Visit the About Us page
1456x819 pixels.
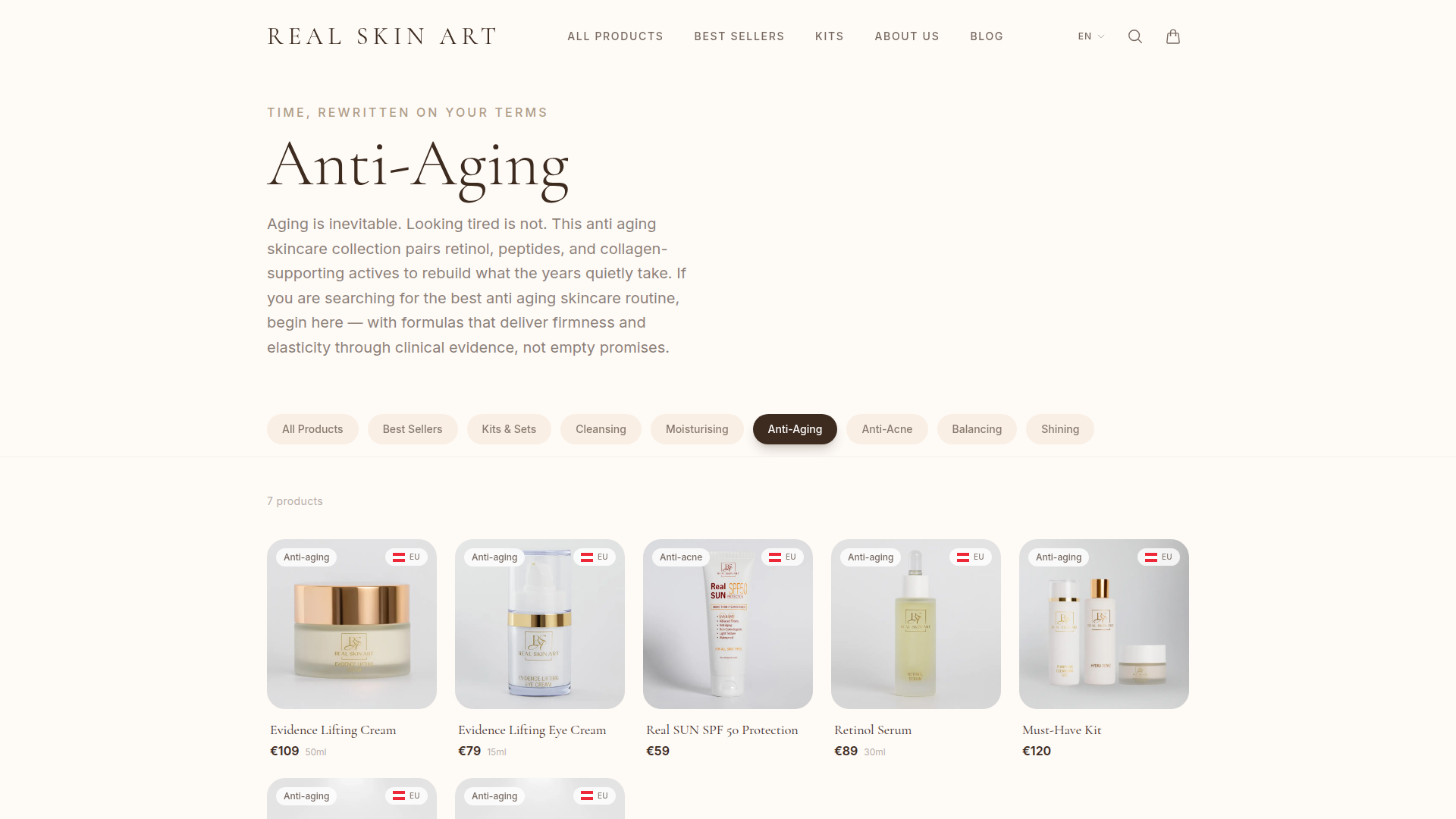[x=907, y=36]
